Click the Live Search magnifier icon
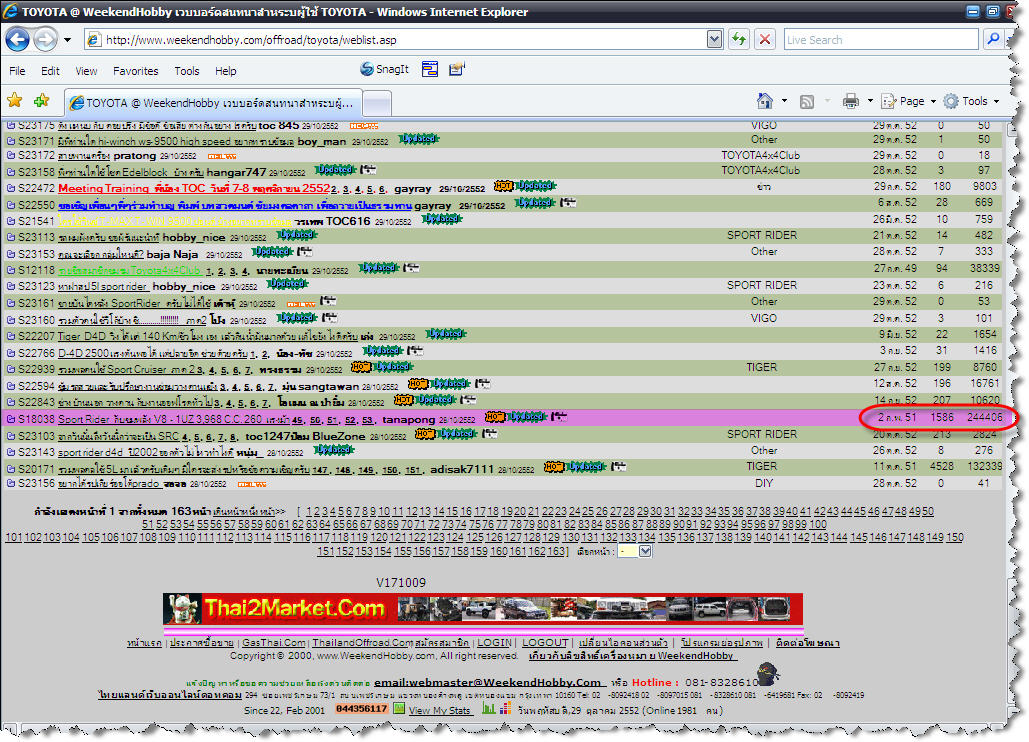The image size is (1029, 742). [993, 39]
